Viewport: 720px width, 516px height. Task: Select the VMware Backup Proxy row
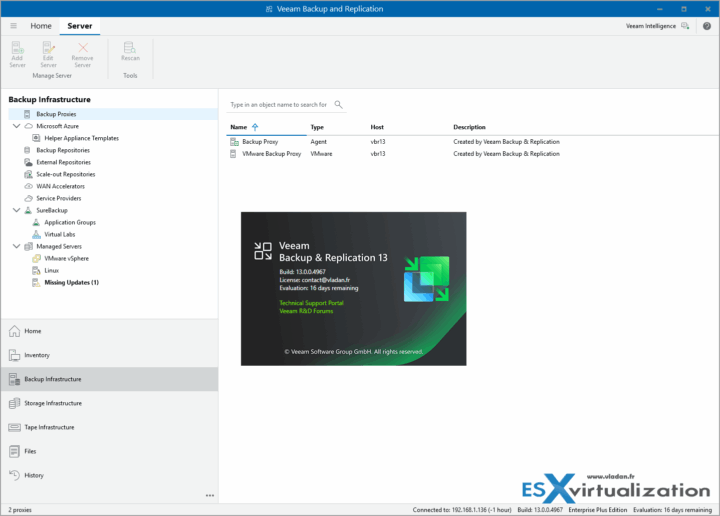[472, 154]
